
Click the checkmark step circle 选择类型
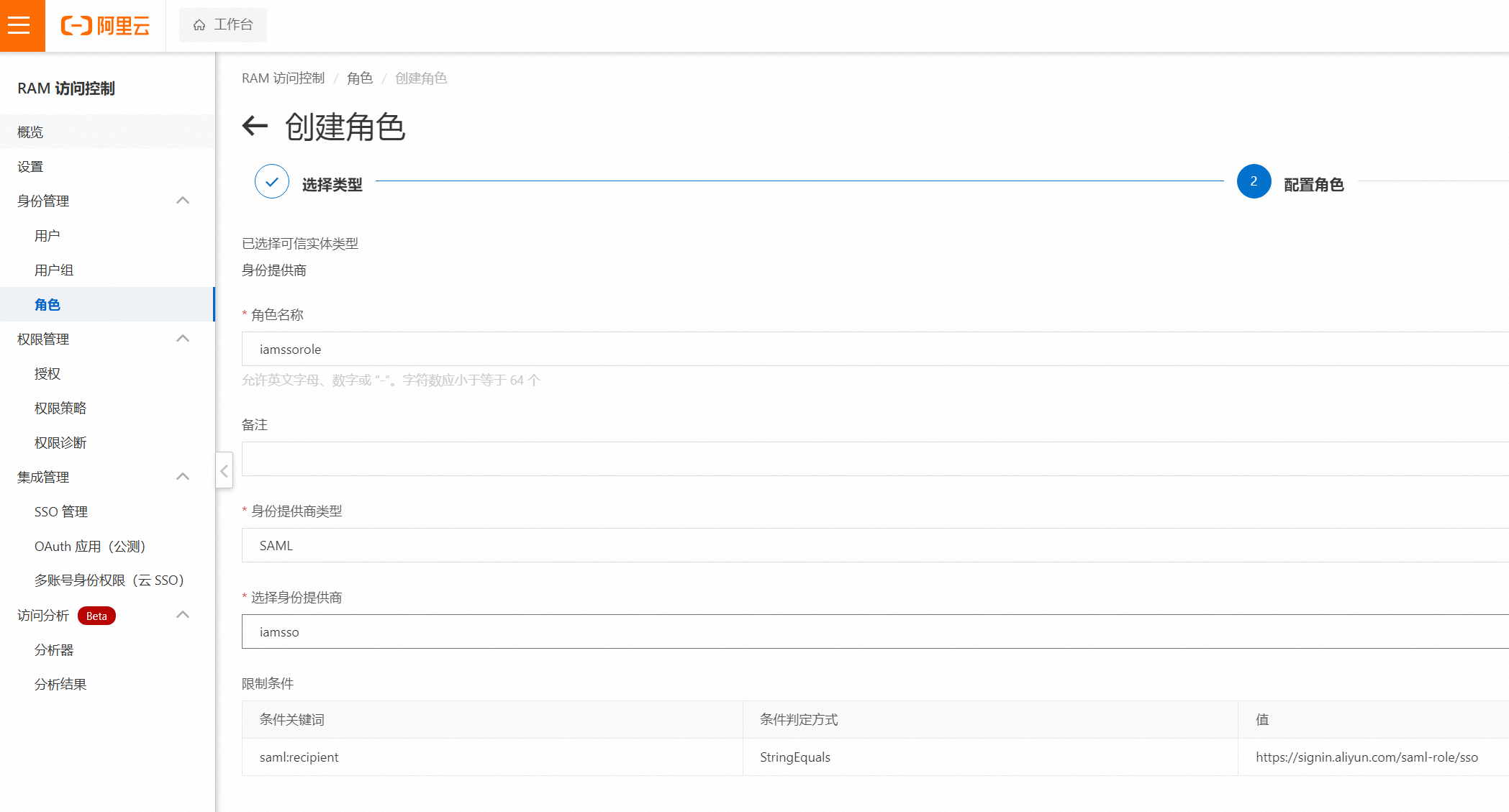pos(272,182)
